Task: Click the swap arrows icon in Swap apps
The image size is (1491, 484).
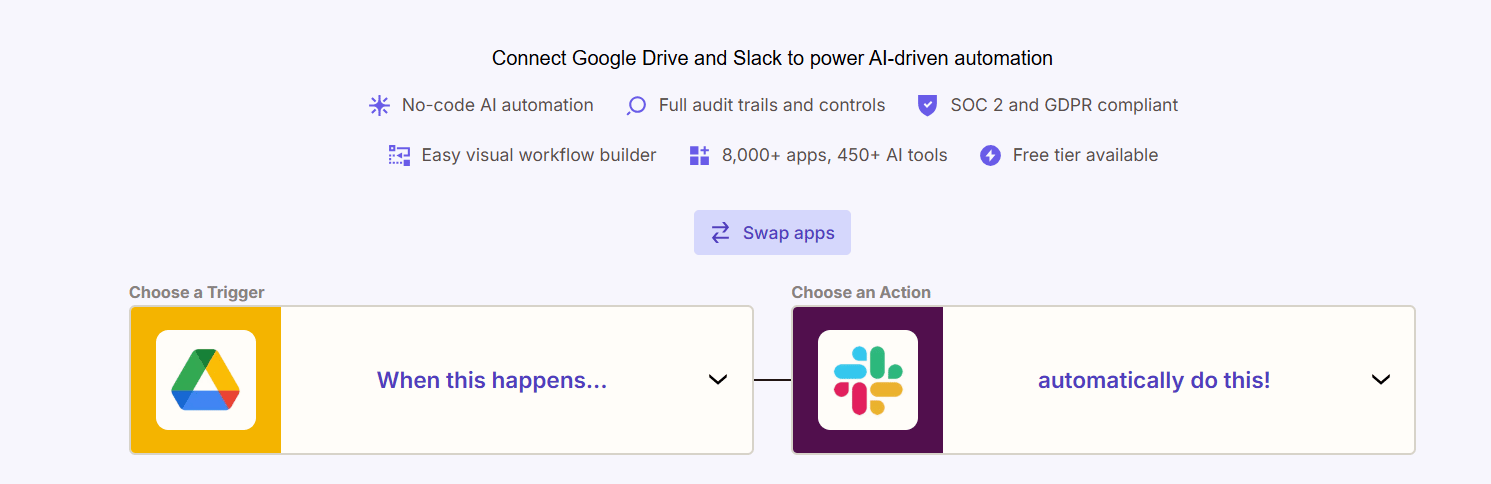Action: click(720, 233)
